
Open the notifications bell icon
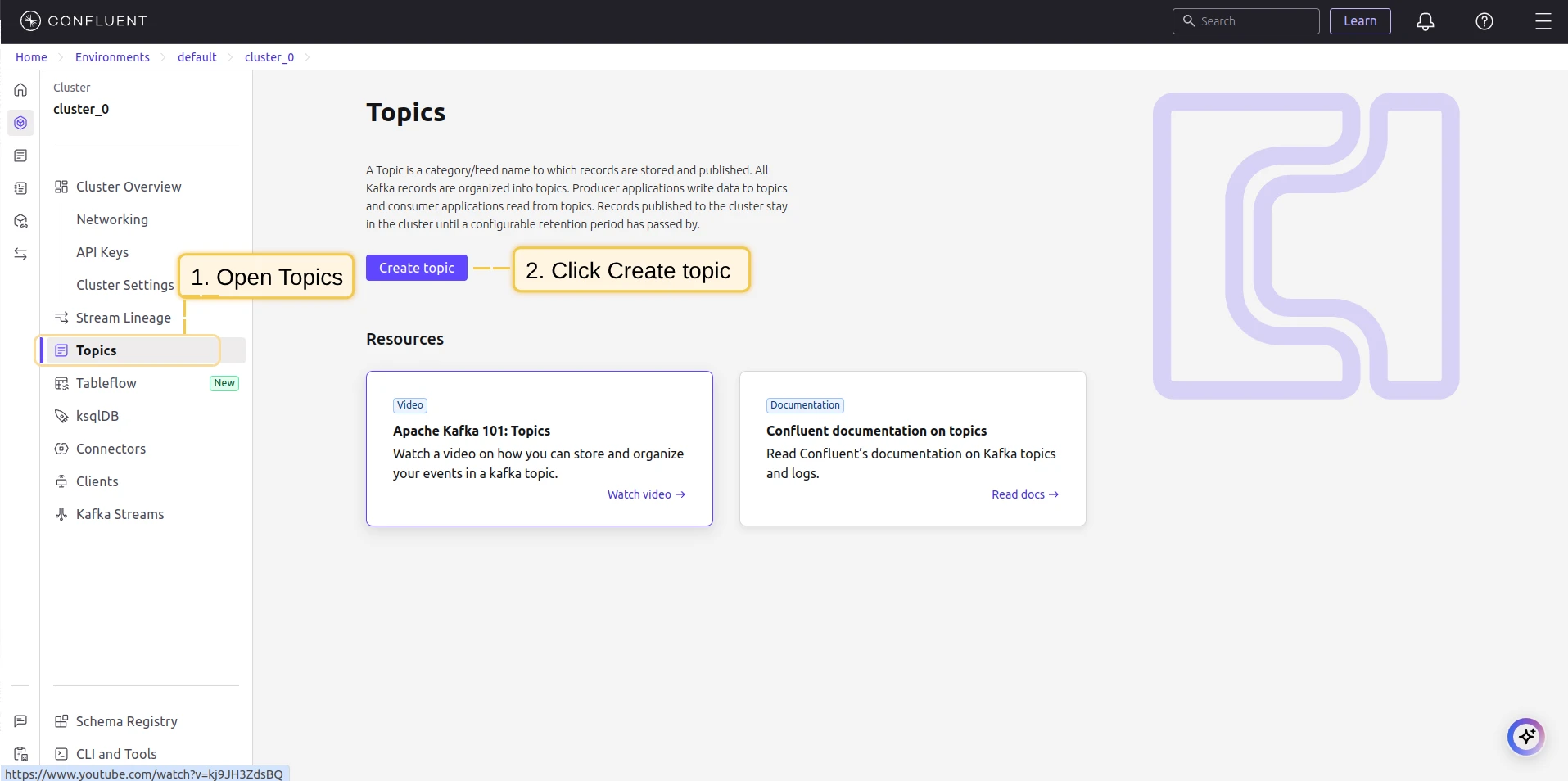point(1426,21)
